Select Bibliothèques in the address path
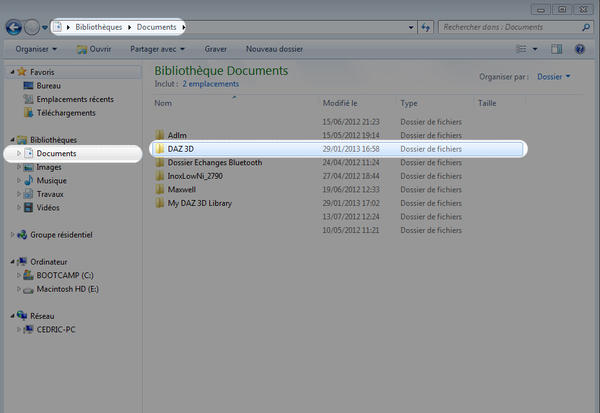 tap(99, 27)
